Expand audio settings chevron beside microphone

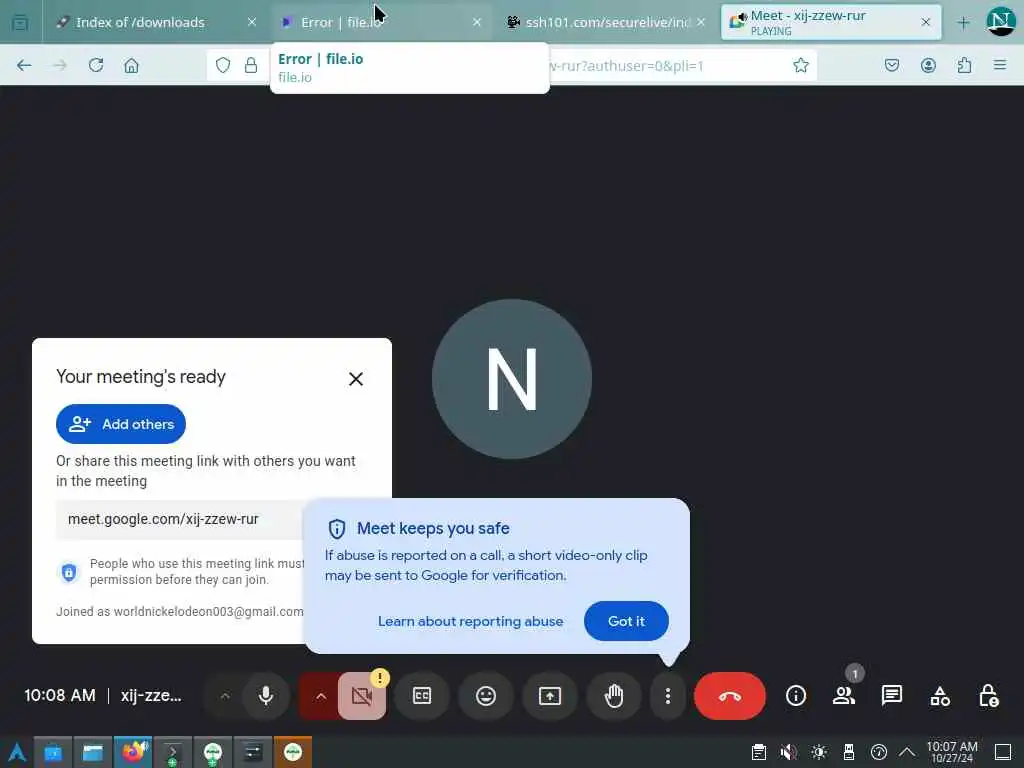225,696
